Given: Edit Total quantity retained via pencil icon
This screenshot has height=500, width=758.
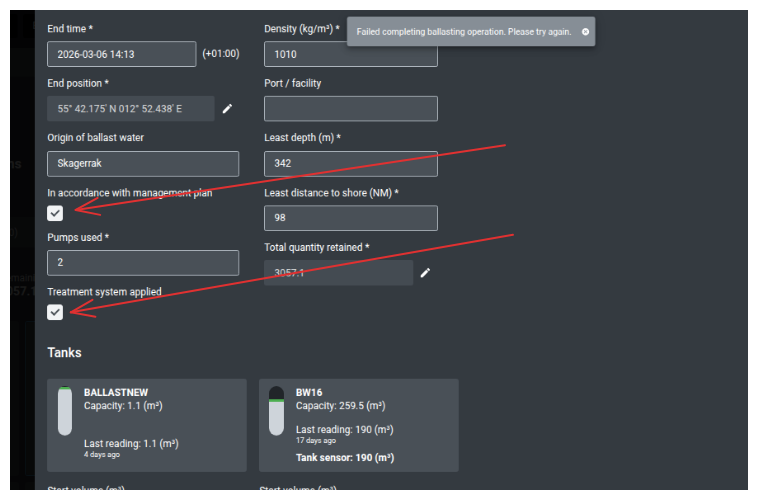Looking at the screenshot, I should pos(425,273).
